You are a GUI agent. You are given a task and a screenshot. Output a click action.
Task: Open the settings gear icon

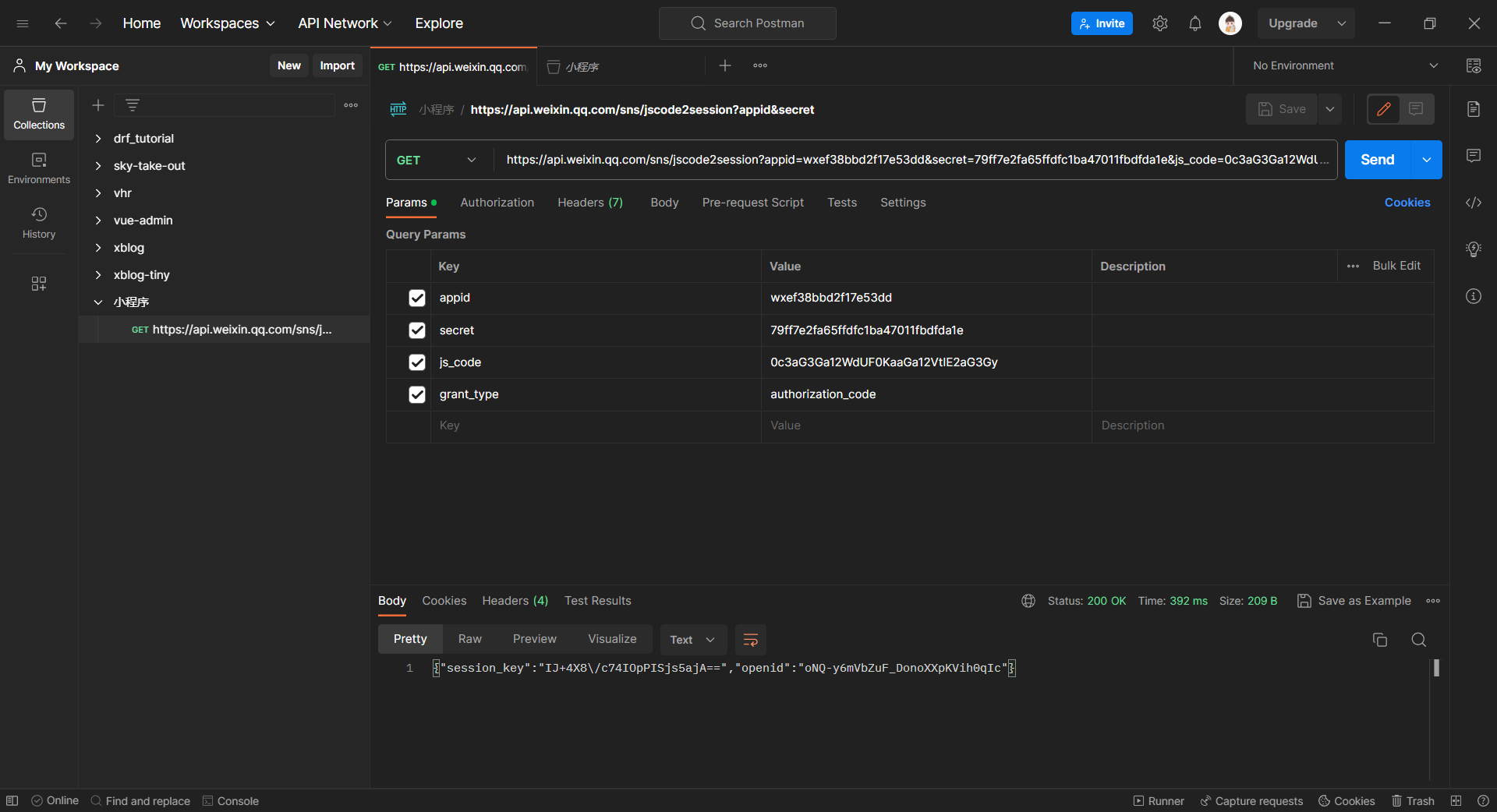[x=1159, y=23]
